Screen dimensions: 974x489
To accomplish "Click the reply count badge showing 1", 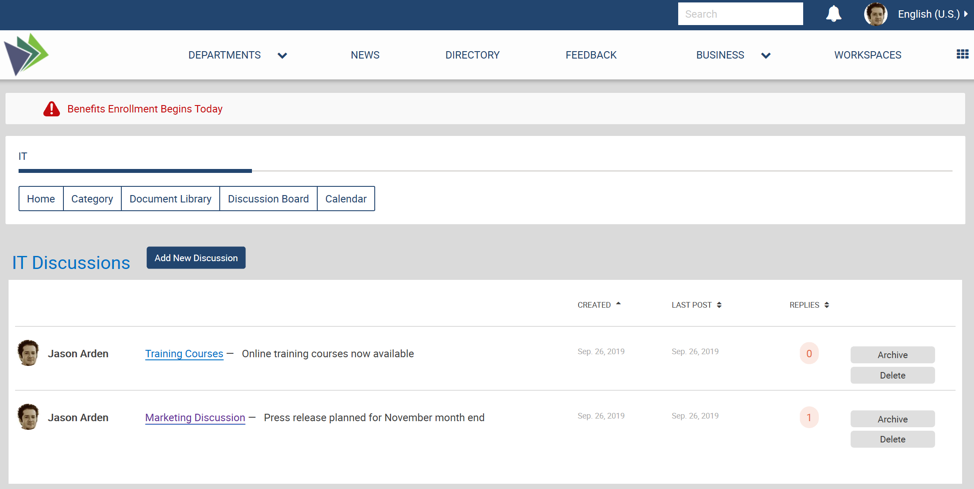I will tap(809, 417).
